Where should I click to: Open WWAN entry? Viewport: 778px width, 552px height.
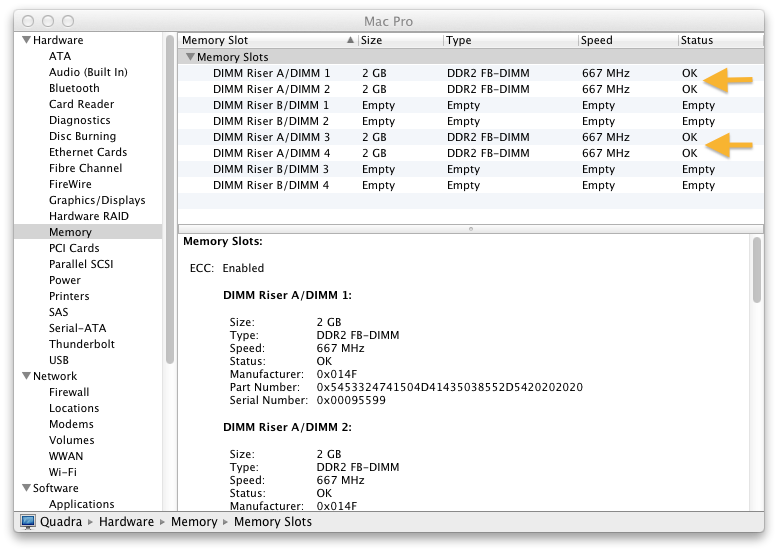click(x=66, y=456)
